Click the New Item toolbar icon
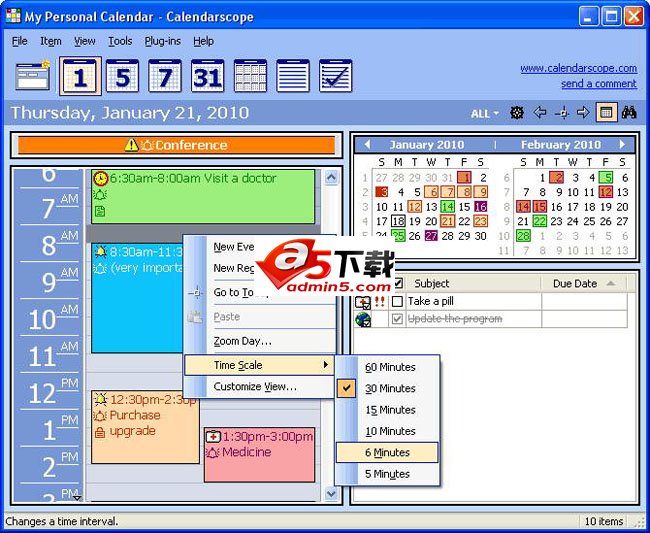The height and width of the screenshot is (533, 650). (33, 76)
